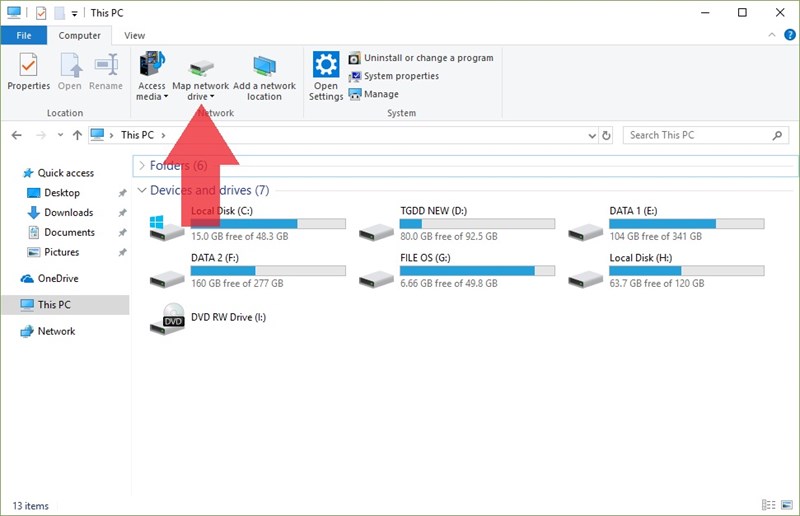The width and height of the screenshot is (800, 516).
Task: Click the pin icon beside Downloads
Action: tap(122, 213)
